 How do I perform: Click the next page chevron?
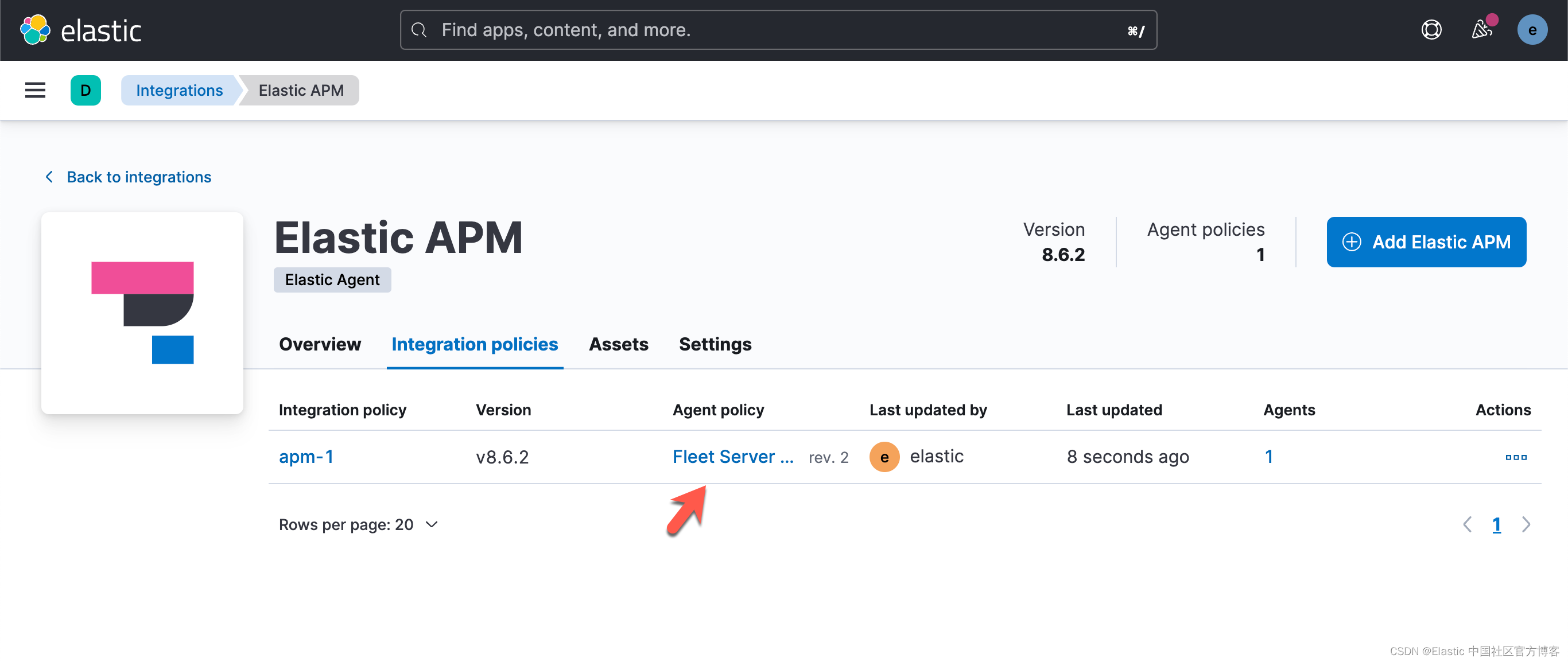(1527, 524)
